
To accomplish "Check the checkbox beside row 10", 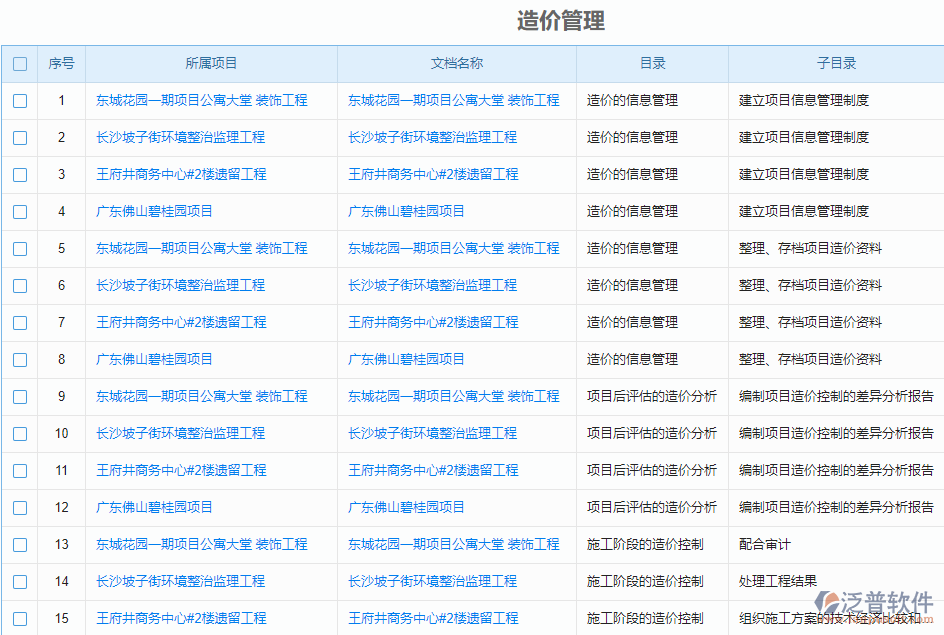I will (19, 434).
